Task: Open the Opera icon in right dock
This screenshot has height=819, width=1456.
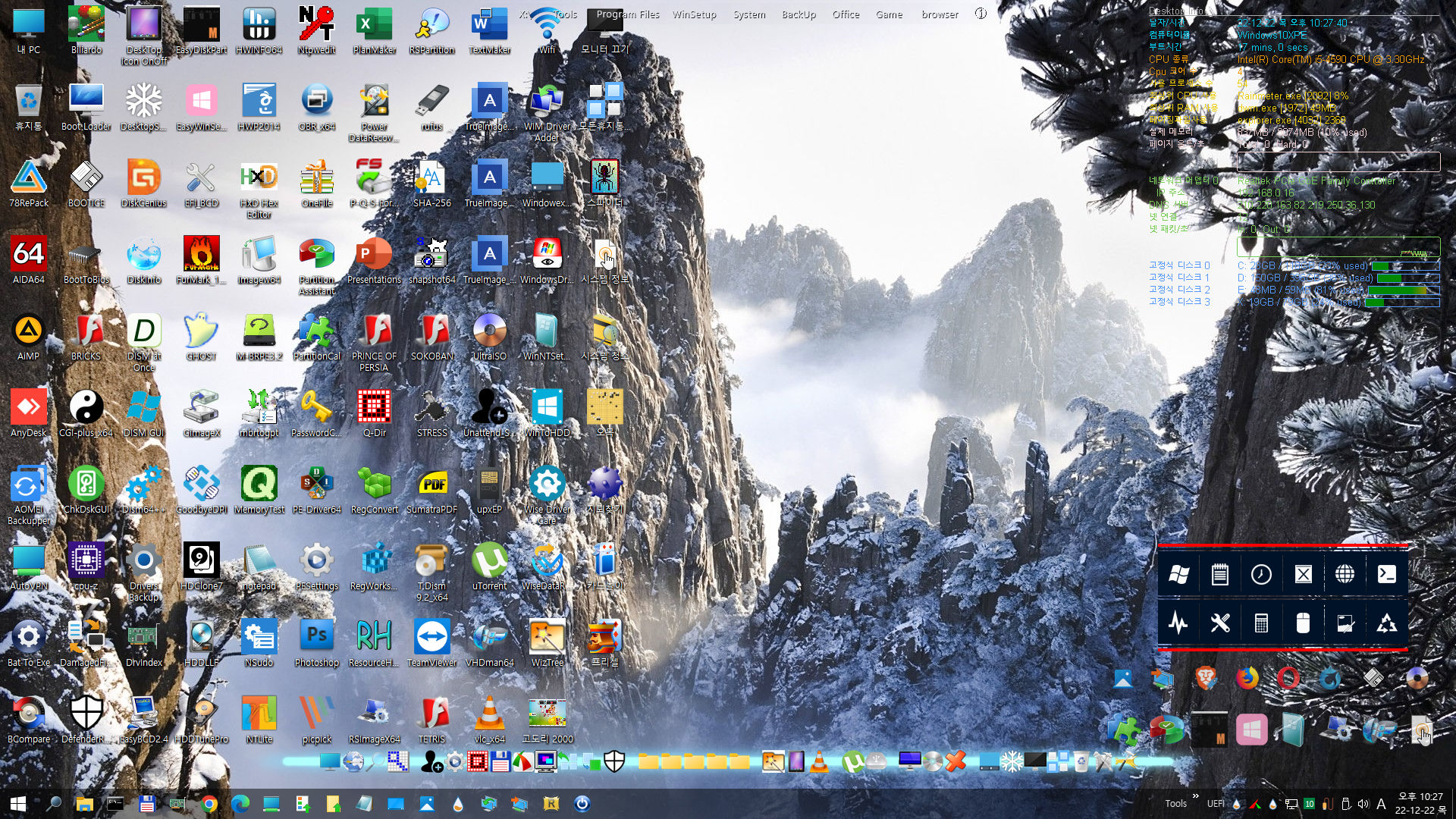Action: coord(1288,677)
